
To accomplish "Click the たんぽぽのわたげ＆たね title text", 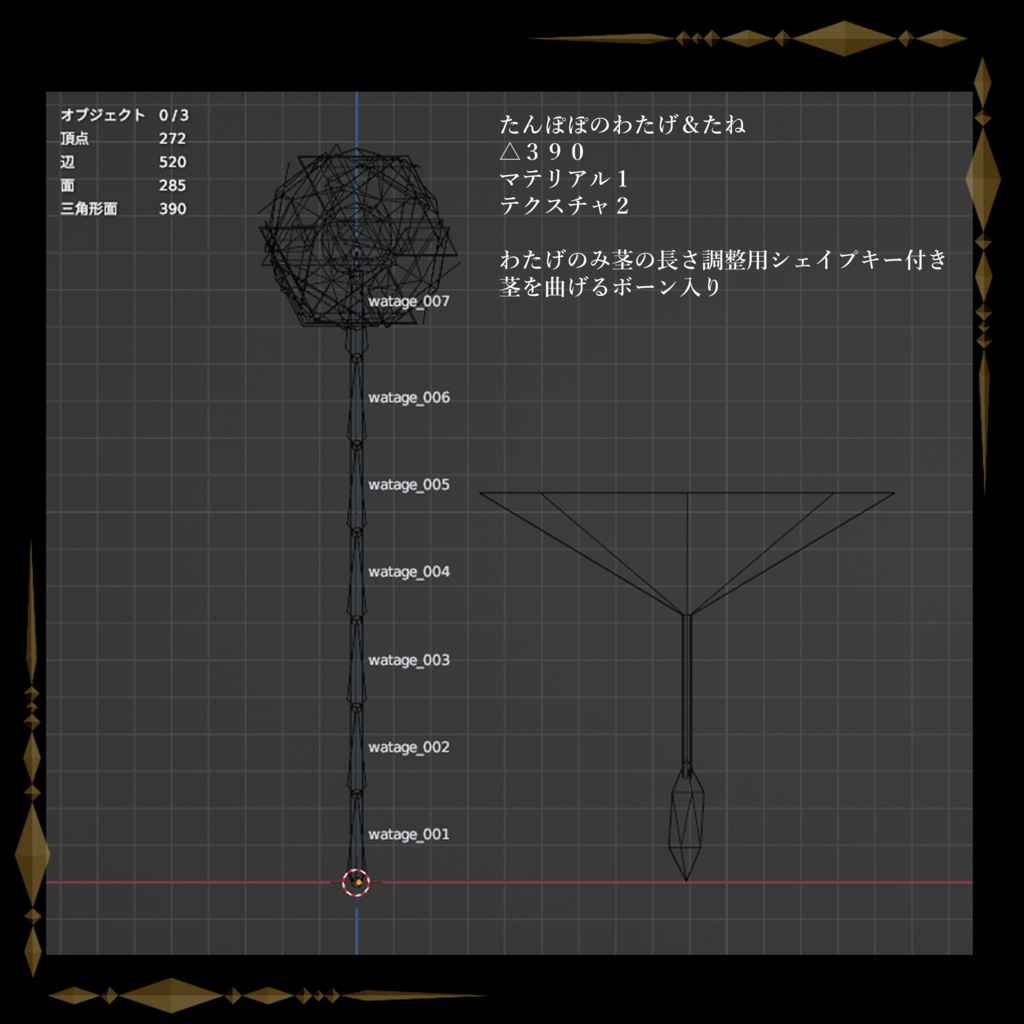I will (622, 125).
